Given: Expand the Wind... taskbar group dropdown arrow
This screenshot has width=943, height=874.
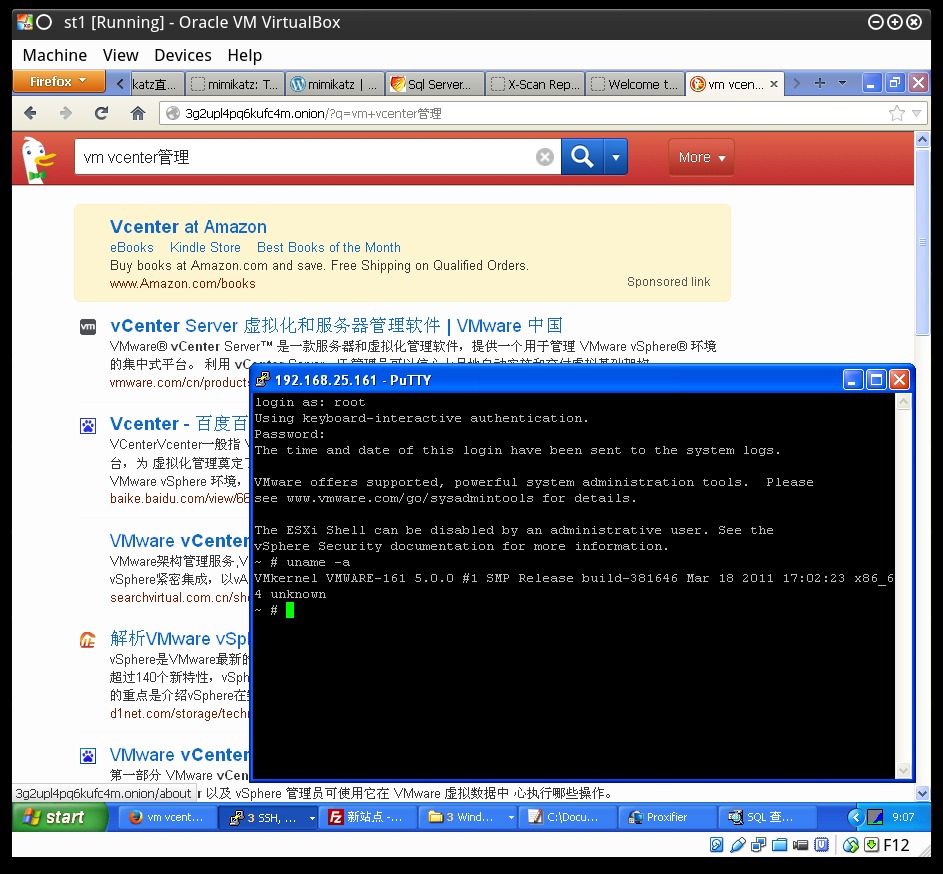Looking at the screenshot, I should (511, 818).
